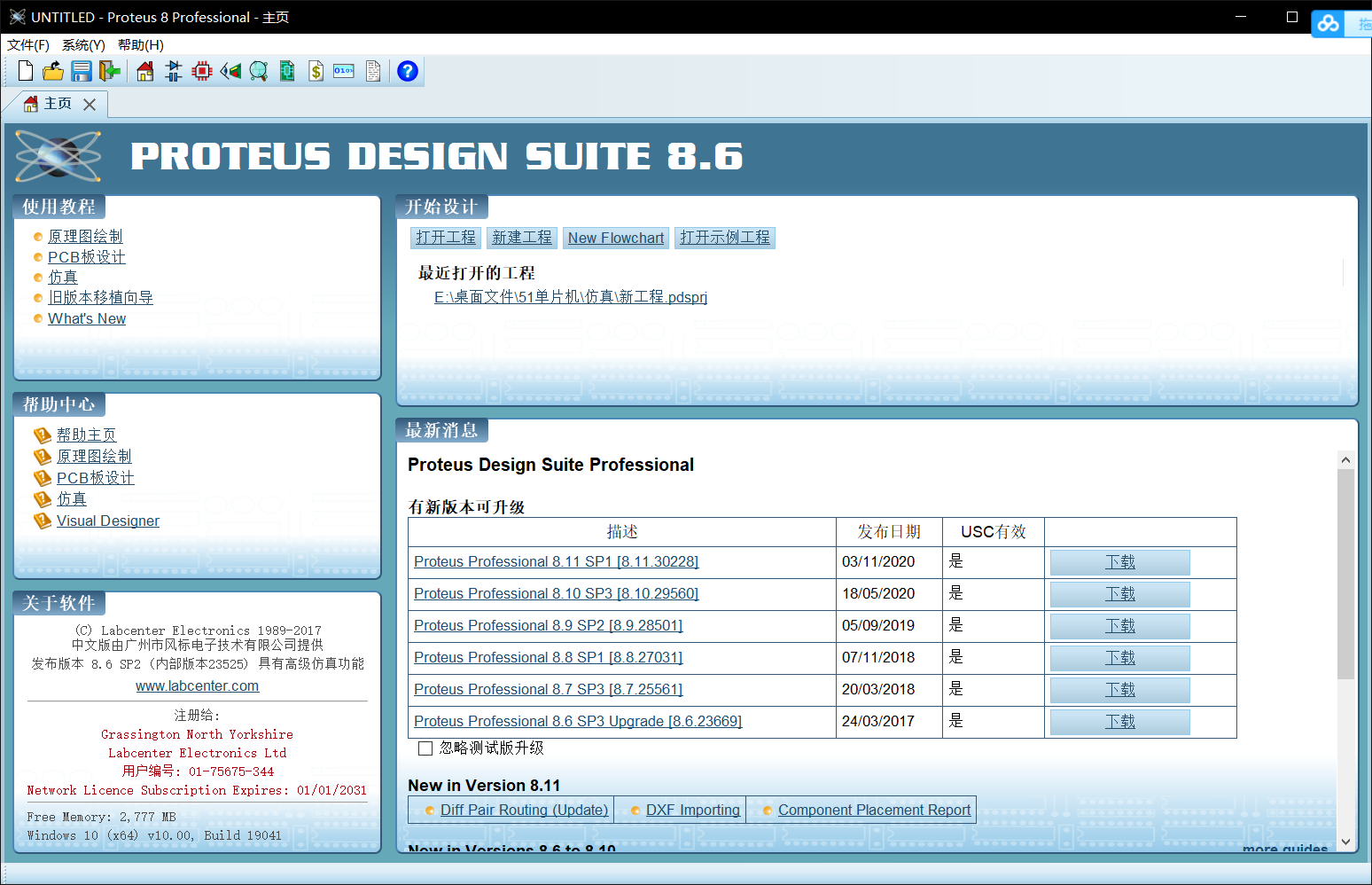Open Design Explorer green document icon
The image size is (1372, 885).
coord(287,71)
